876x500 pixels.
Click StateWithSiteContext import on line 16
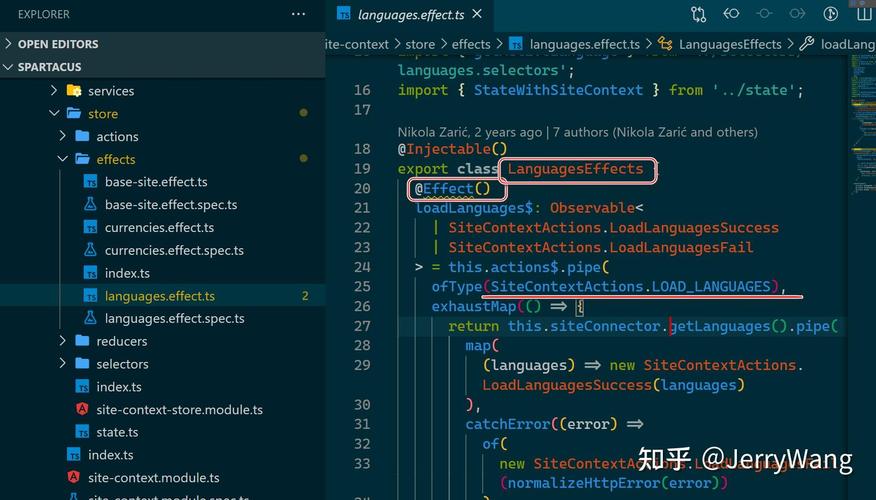click(x=558, y=90)
